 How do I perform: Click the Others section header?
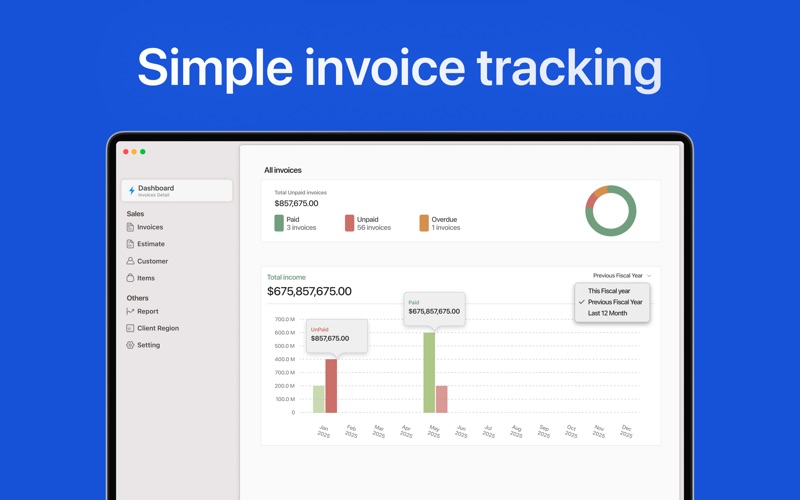tap(138, 298)
